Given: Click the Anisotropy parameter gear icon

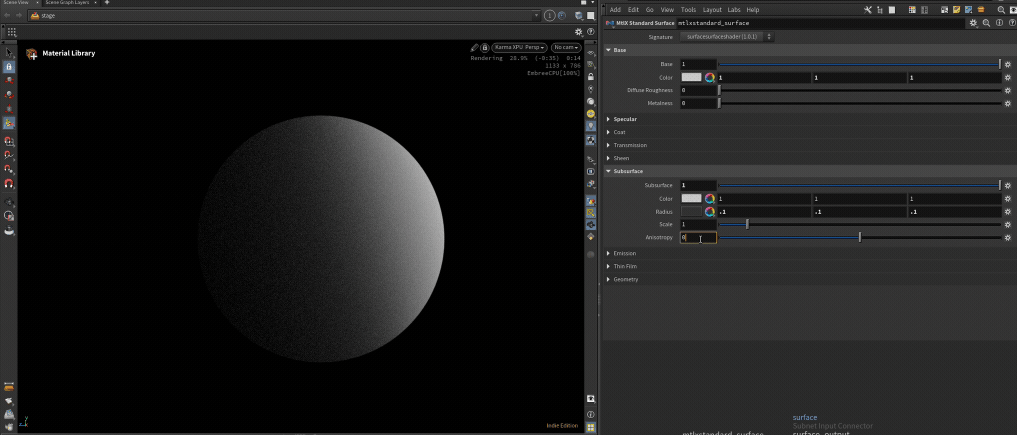Looking at the screenshot, I should (x=1009, y=238).
